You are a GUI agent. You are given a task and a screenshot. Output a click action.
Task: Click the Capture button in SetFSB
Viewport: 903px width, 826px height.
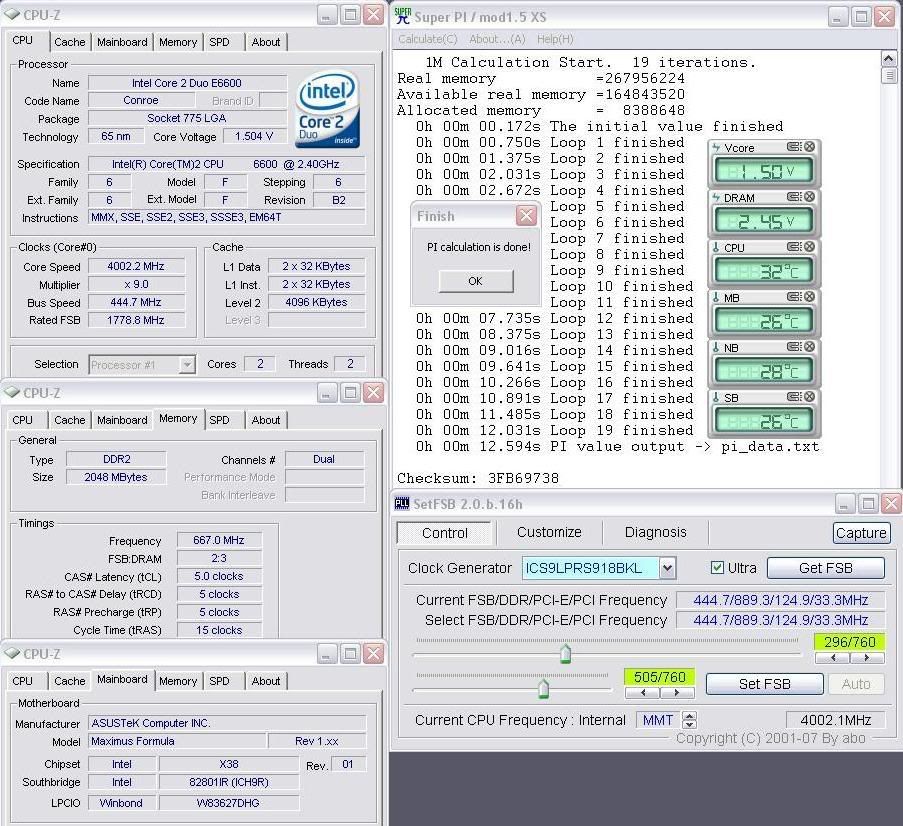pyautogui.click(x=861, y=533)
